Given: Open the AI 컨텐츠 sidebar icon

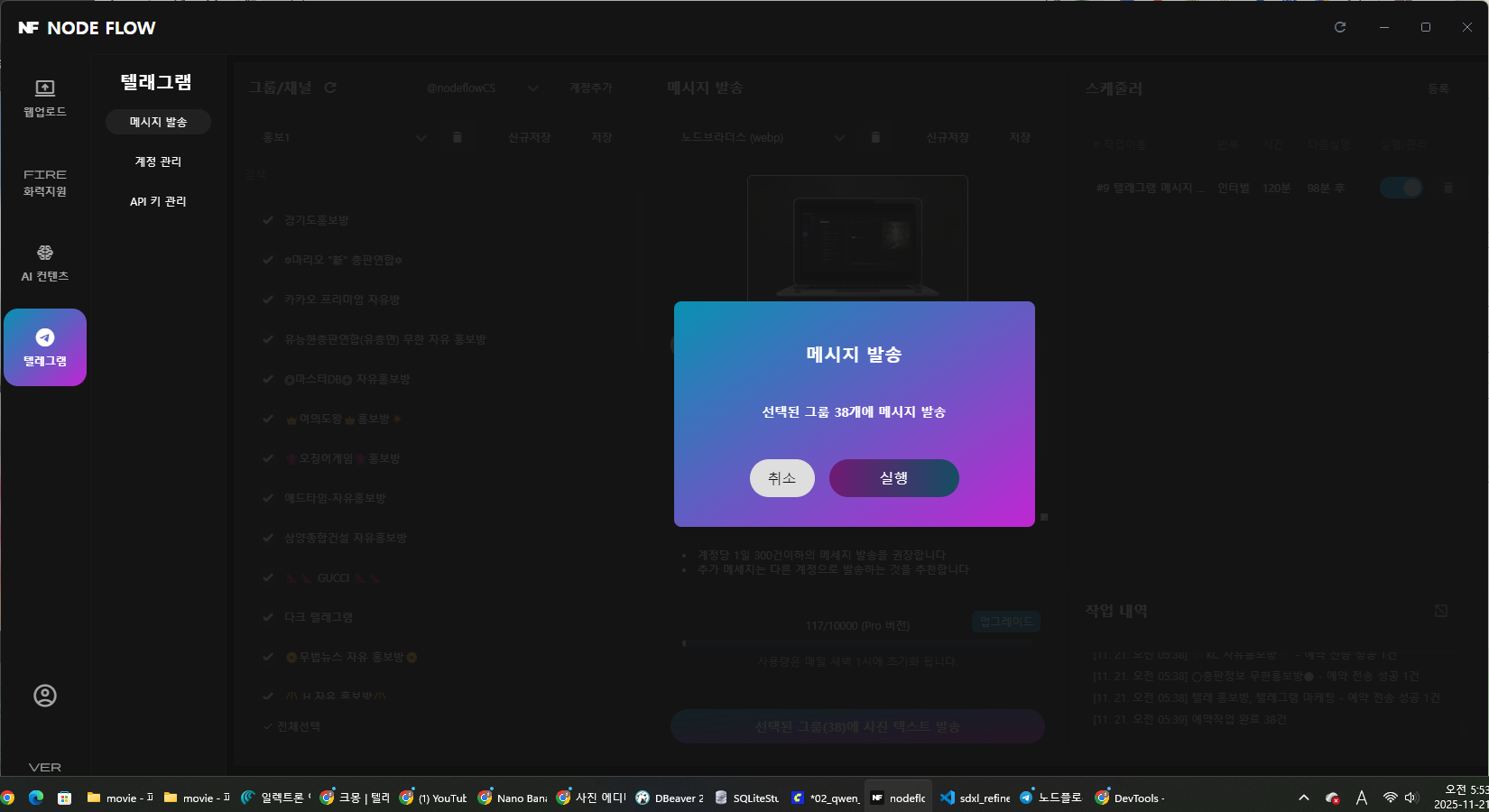Looking at the screenshot, I should [44, 263].
